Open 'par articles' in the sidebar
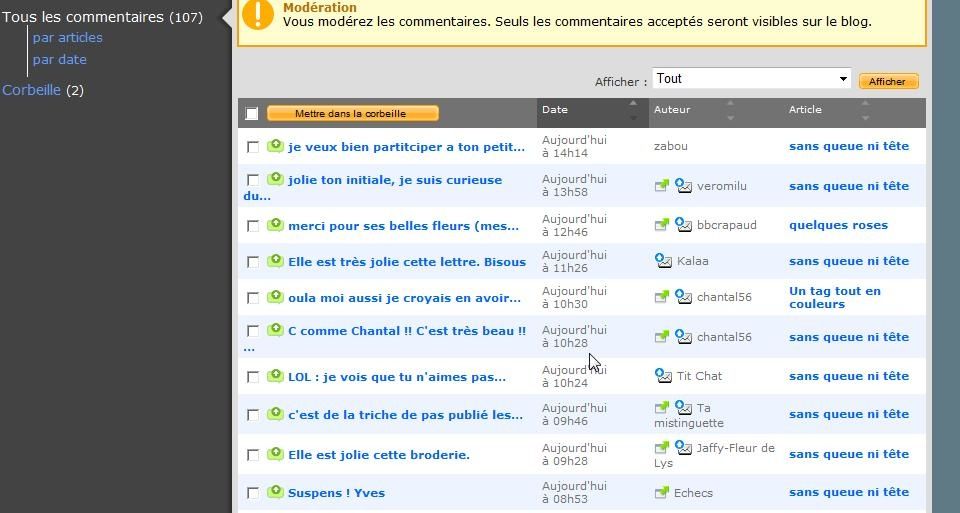Image resolution: width=960 pixels, height=513 pixels. tap(68, 37)
